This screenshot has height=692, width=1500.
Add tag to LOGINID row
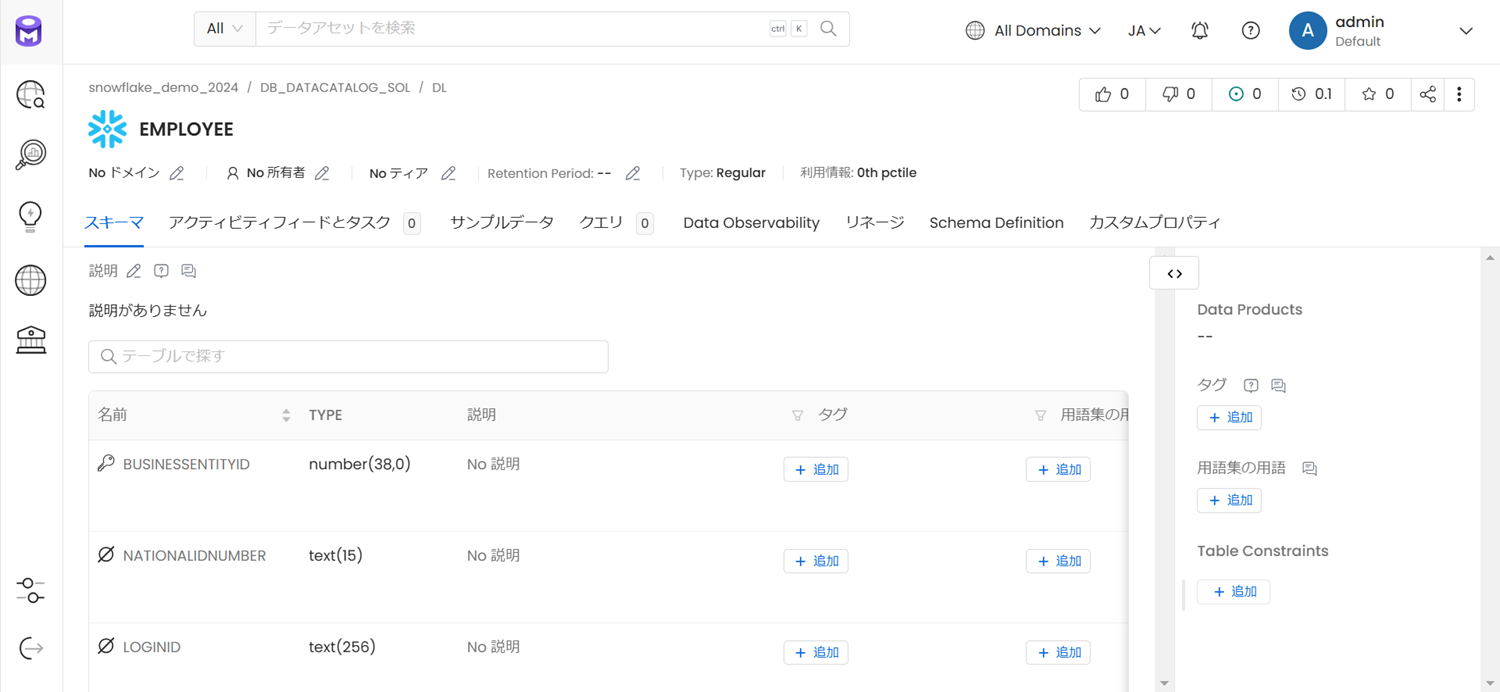coord(816,653)
